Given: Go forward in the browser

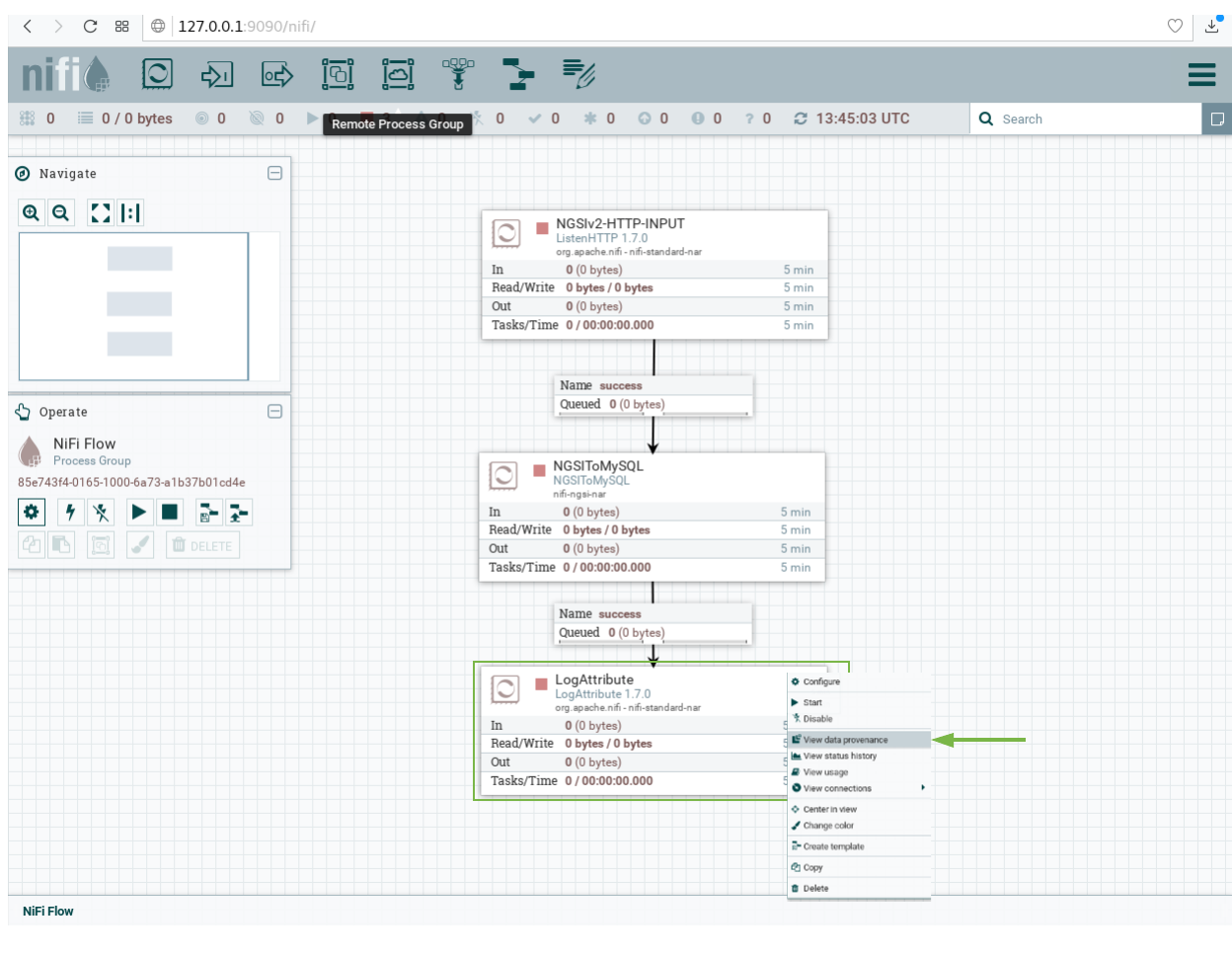Looking at the screenshot, I should click(x=58, y=26).
